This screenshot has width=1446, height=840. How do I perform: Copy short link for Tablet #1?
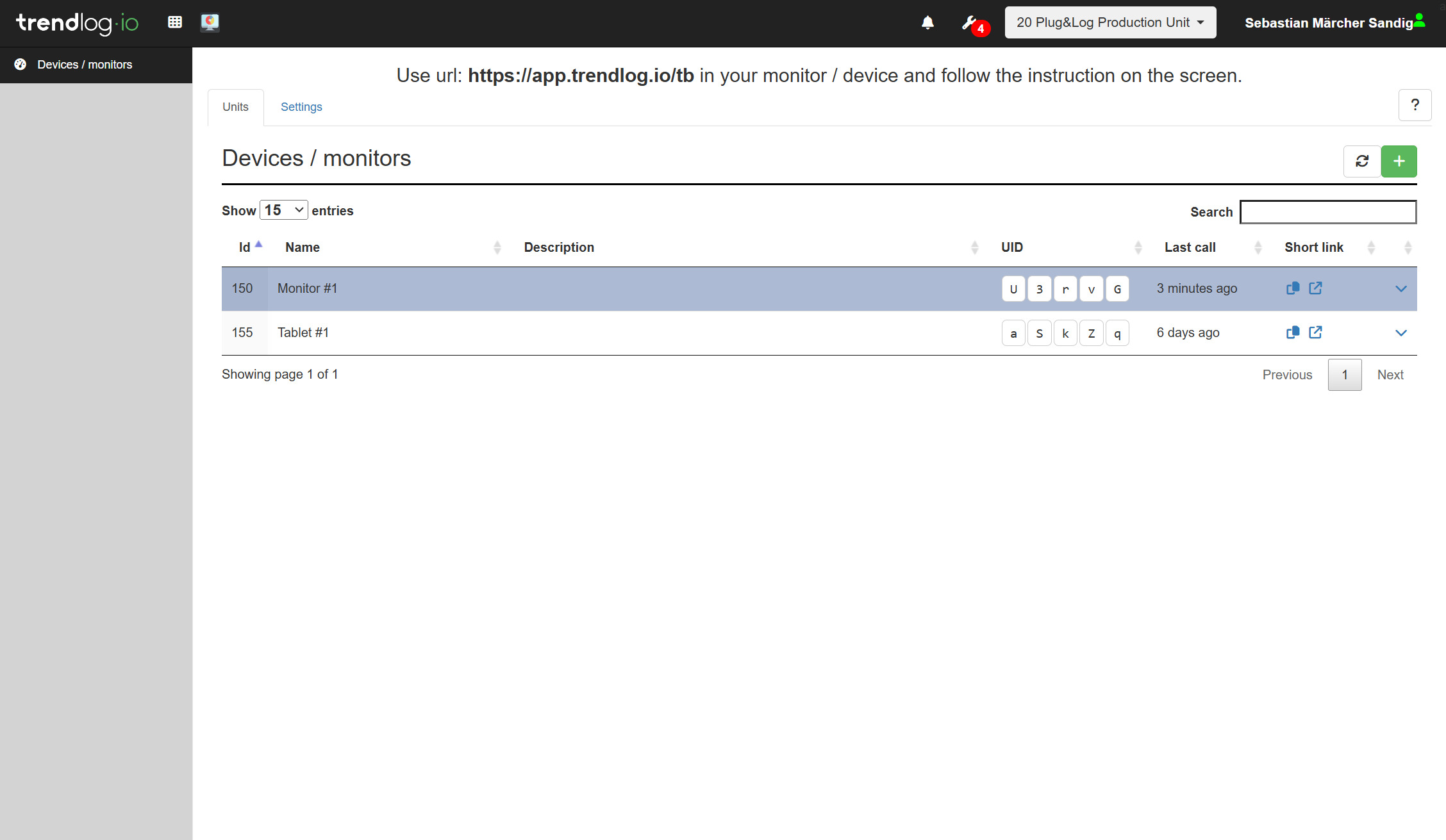tap(1293, 333)
